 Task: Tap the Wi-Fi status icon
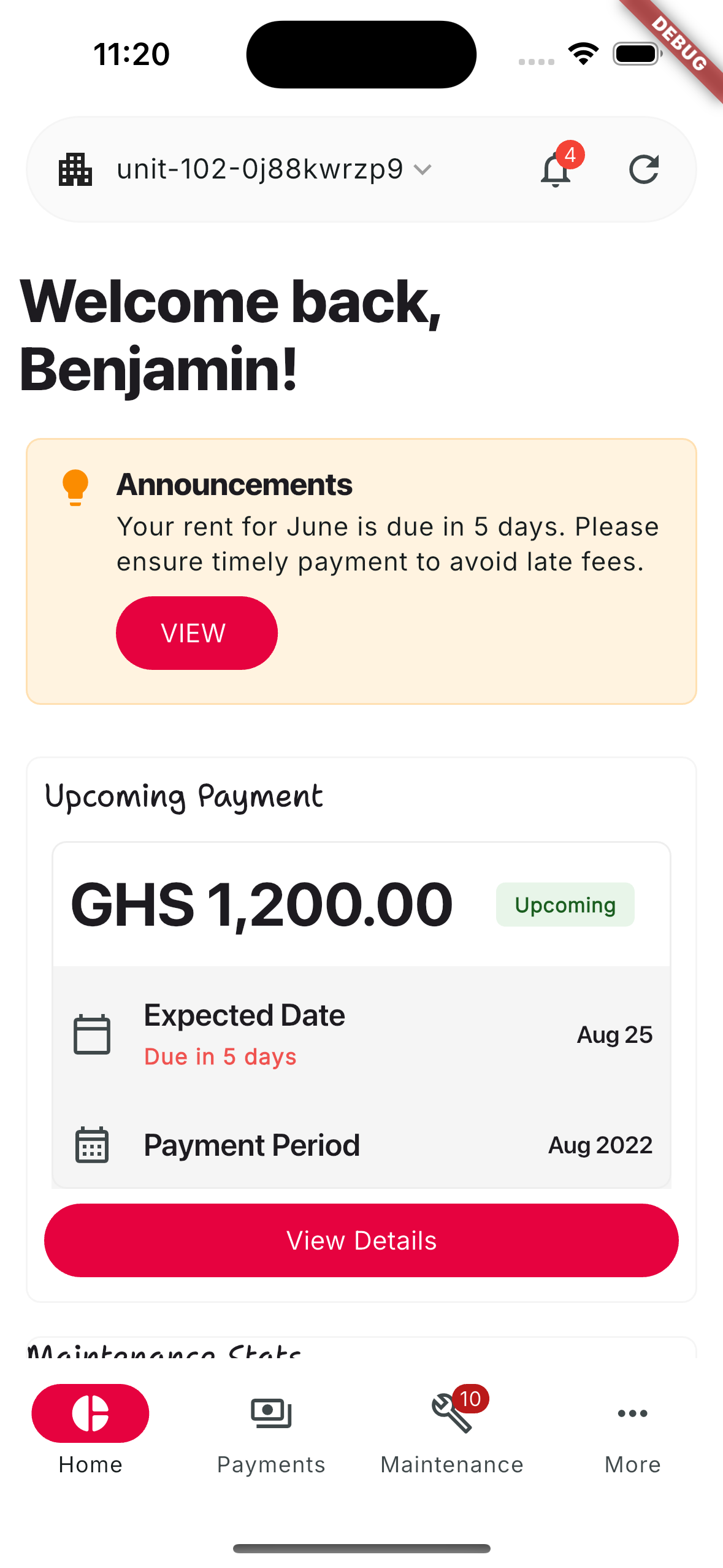point(583,54)
